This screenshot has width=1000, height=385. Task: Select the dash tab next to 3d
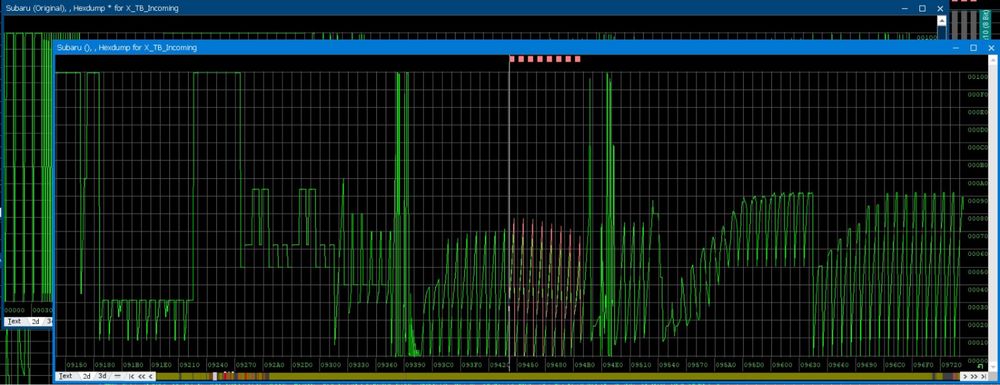coord(117,376)
